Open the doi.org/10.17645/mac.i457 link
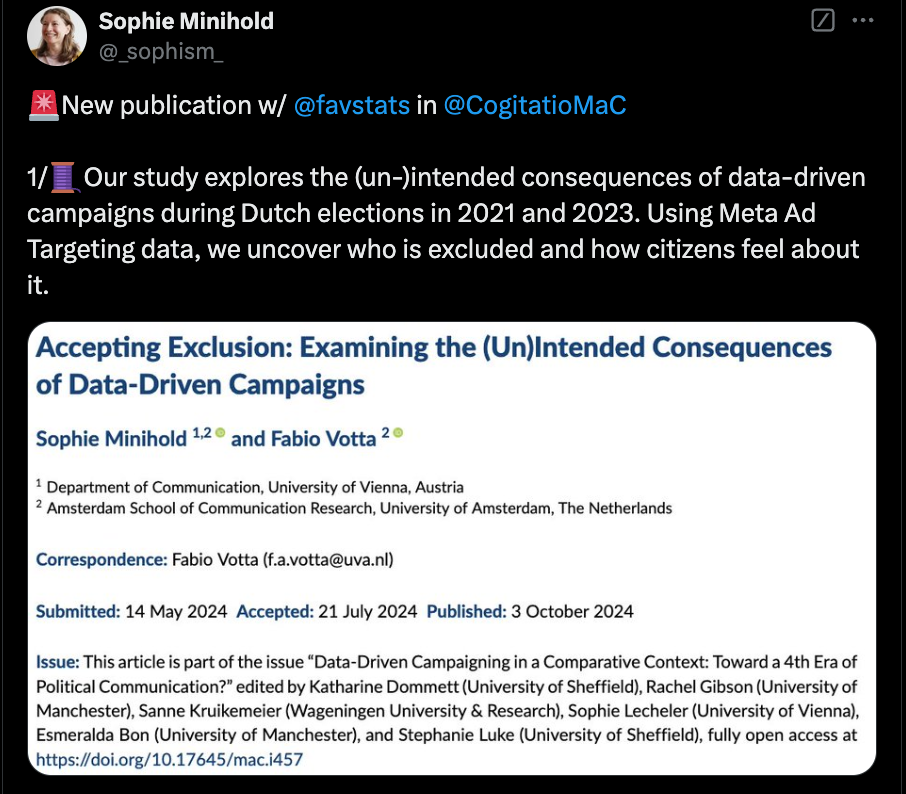 click(x=169, y=759)
